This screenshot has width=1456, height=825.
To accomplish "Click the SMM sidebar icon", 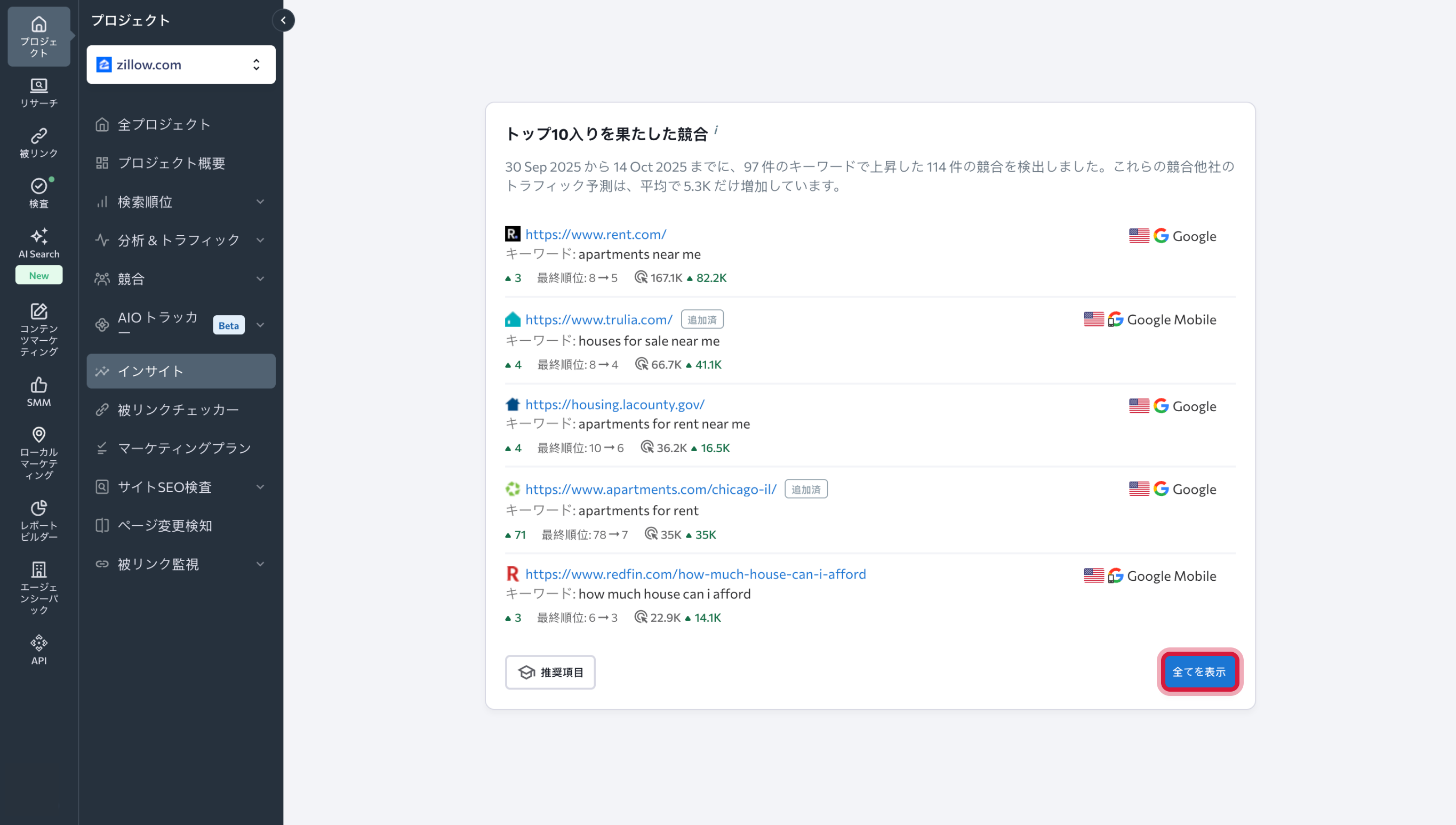I will [x=38, y=391].
